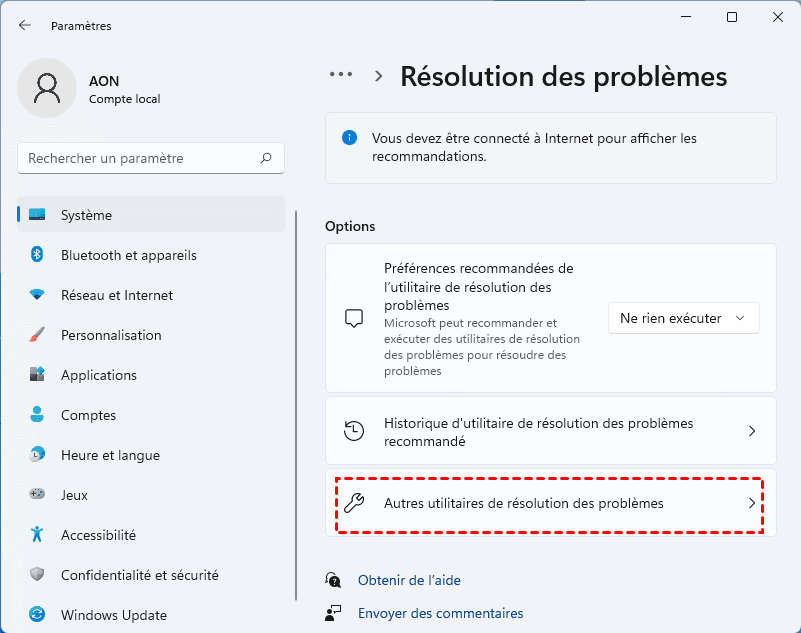The image size is (801, 633).
Task: Open the Obtenir de l'aide link
Action: [409, 580]
